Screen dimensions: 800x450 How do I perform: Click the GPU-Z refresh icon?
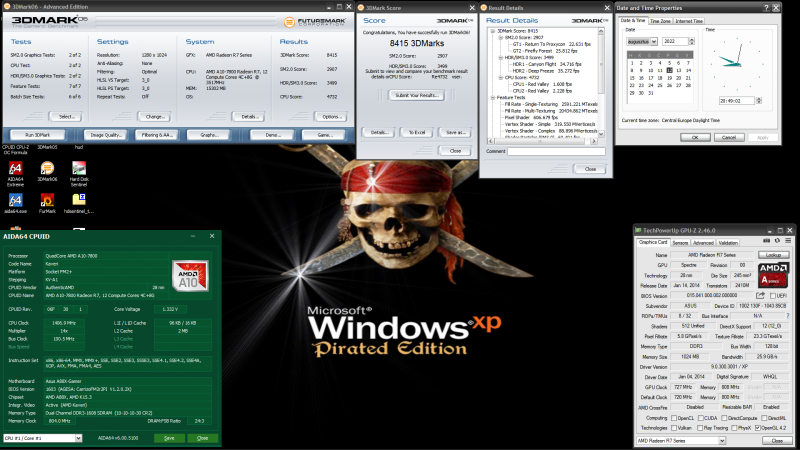click(x=777, y=241)
